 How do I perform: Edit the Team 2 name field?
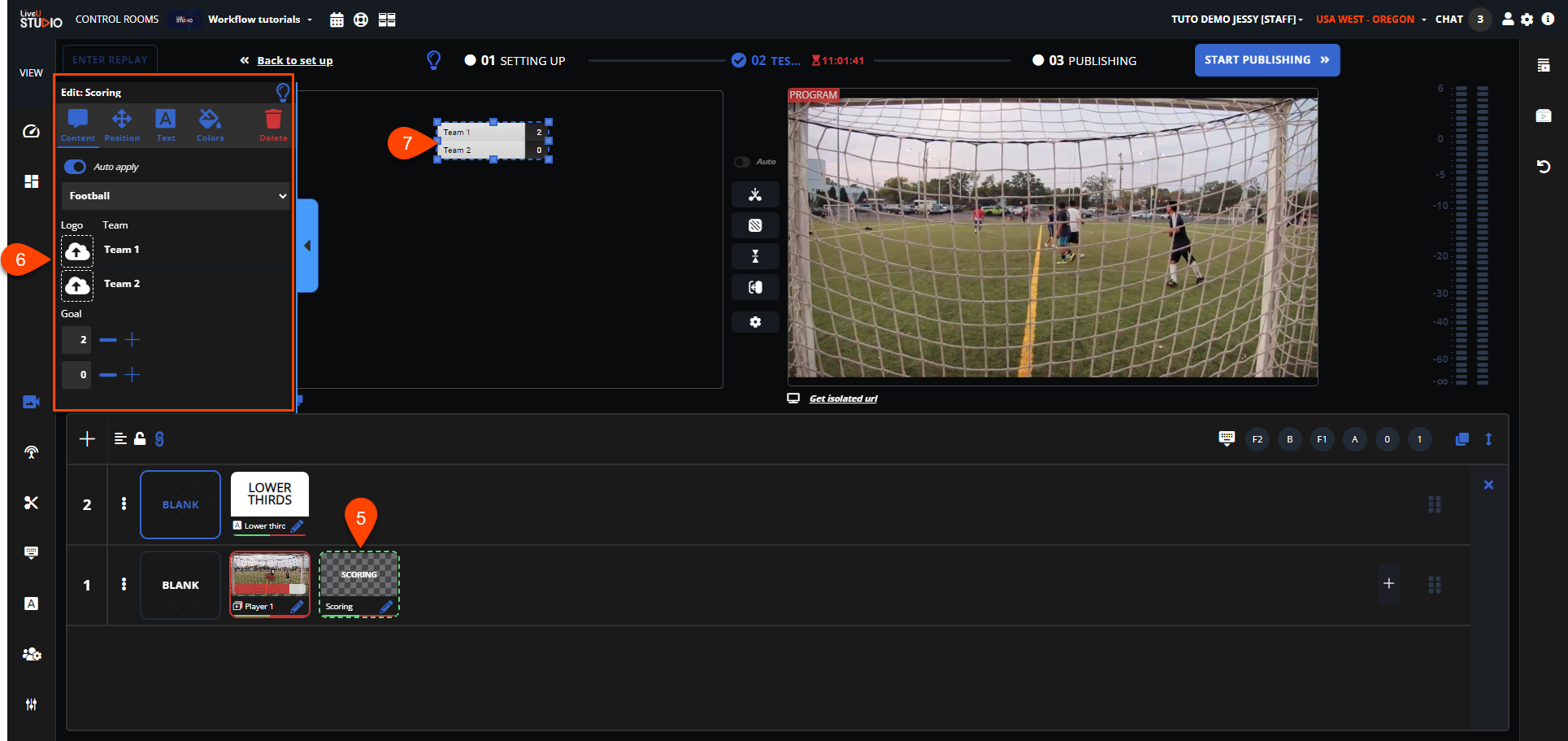pos(193,284)
